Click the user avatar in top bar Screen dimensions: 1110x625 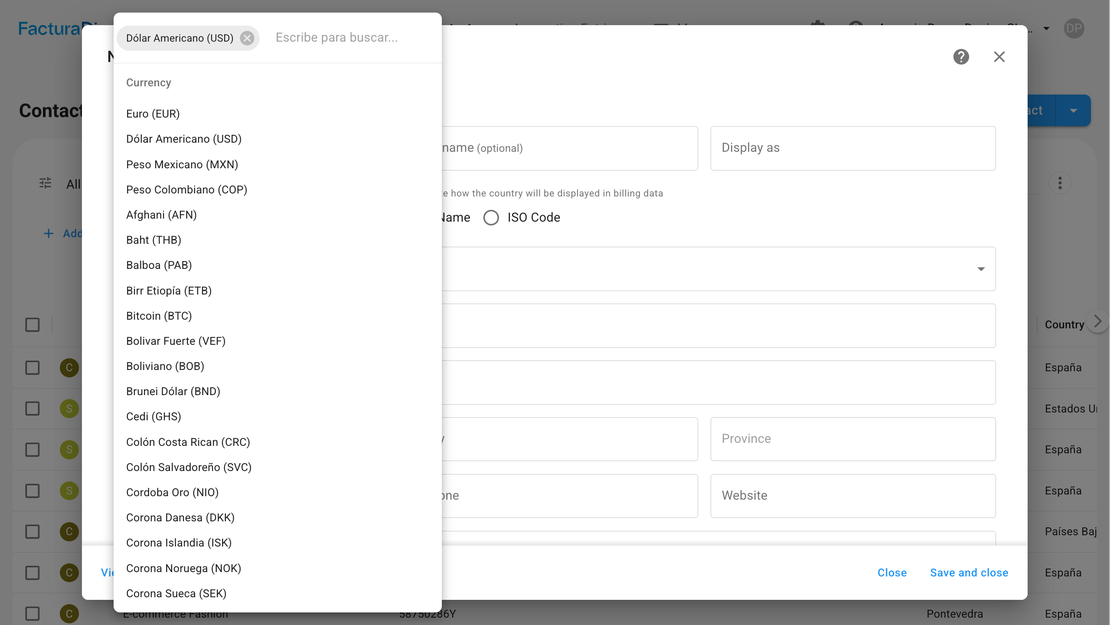[1073, 28]
